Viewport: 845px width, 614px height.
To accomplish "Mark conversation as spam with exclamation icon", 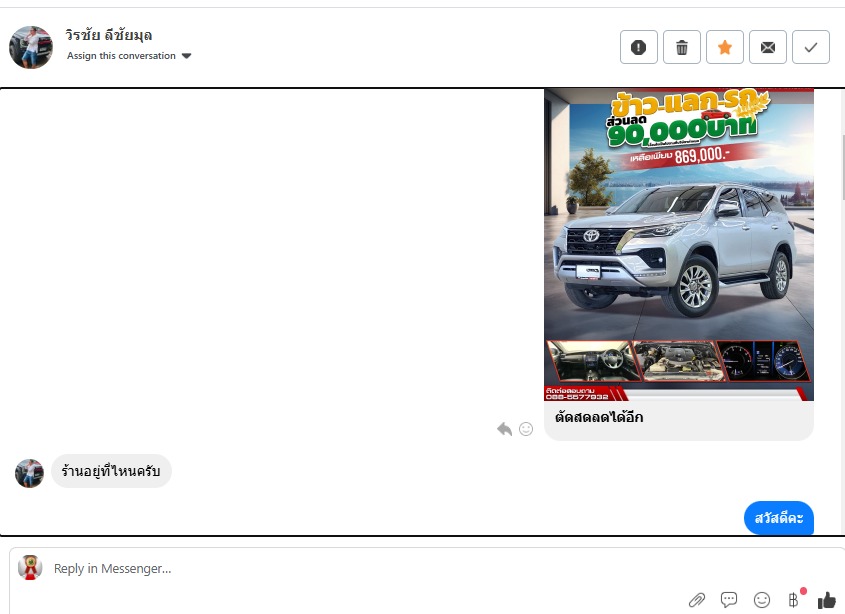I will point(639,47).
